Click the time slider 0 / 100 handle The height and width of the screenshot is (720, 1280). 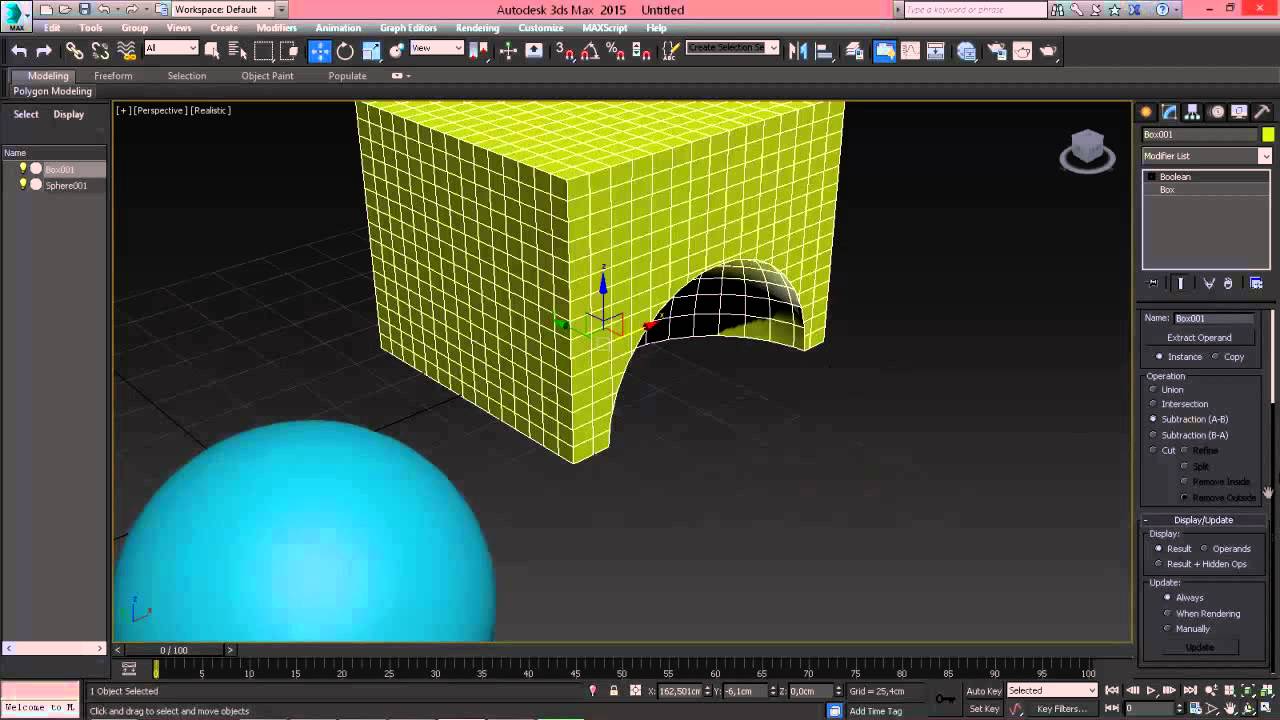(173, 650)
